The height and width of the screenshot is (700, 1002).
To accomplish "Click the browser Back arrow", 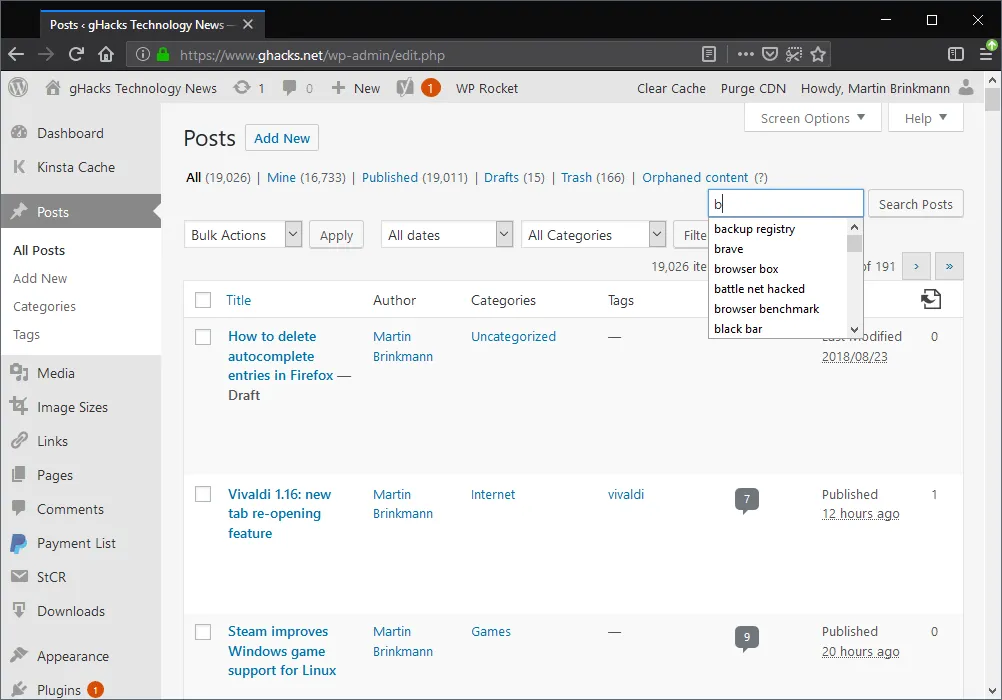I will 16,54.
